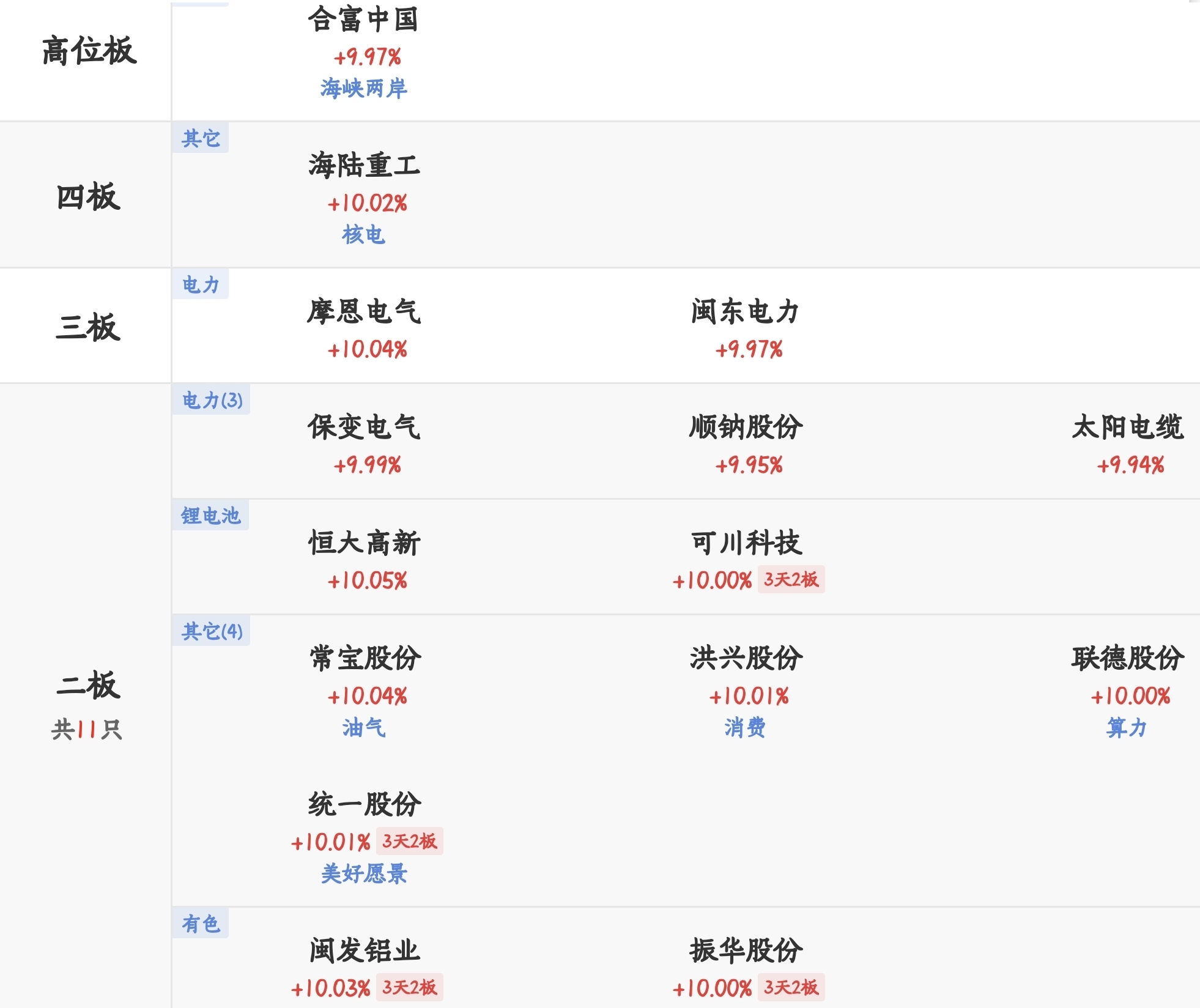Screen dimensions: 1200x1008
Task: Select the 有色 category label
Action: 201,924
